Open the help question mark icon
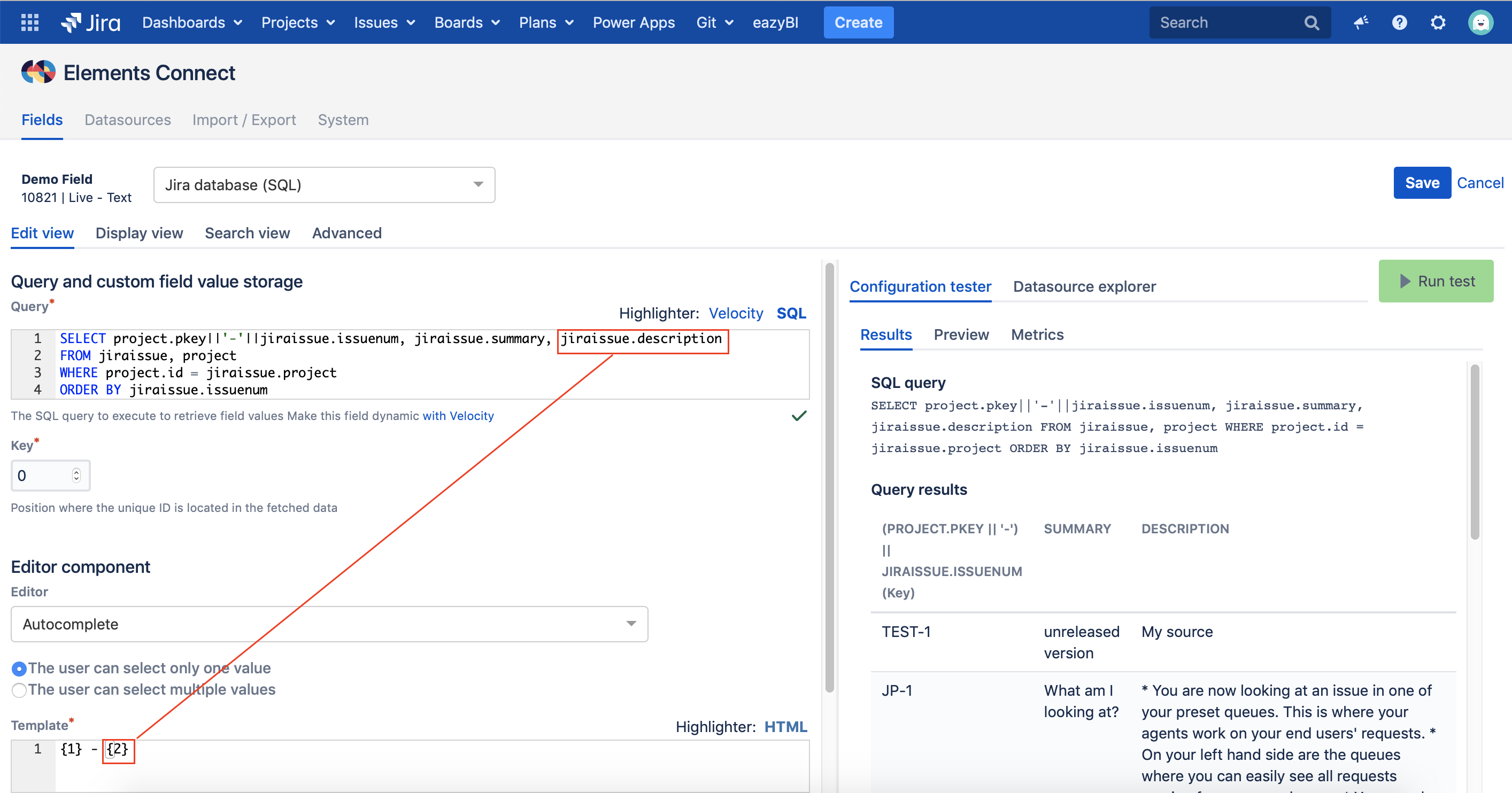Viewport: 1512px width, 793px height. [1399, 22]
